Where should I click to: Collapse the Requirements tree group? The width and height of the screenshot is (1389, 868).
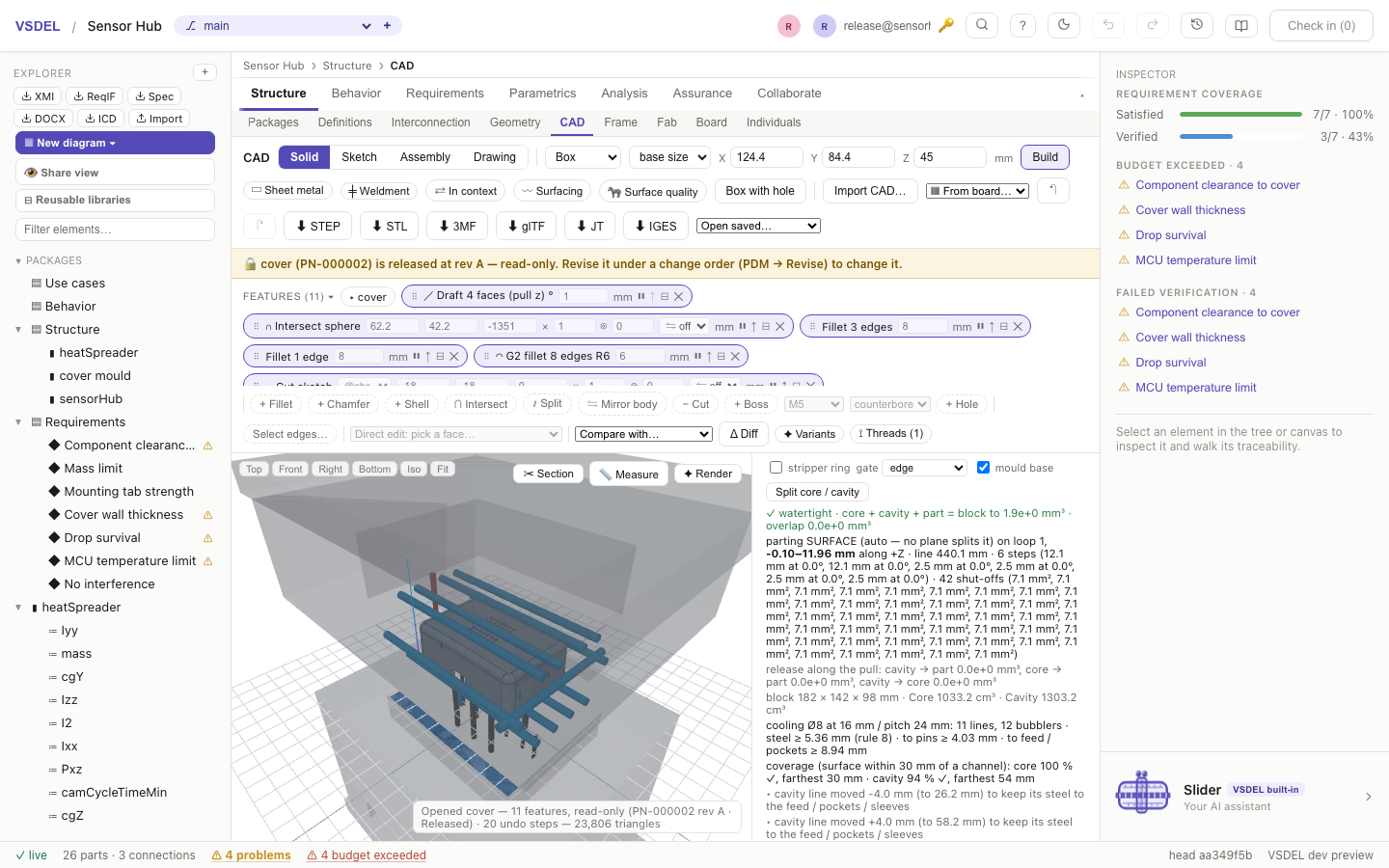pyautogui.click(x=18, y=422)
